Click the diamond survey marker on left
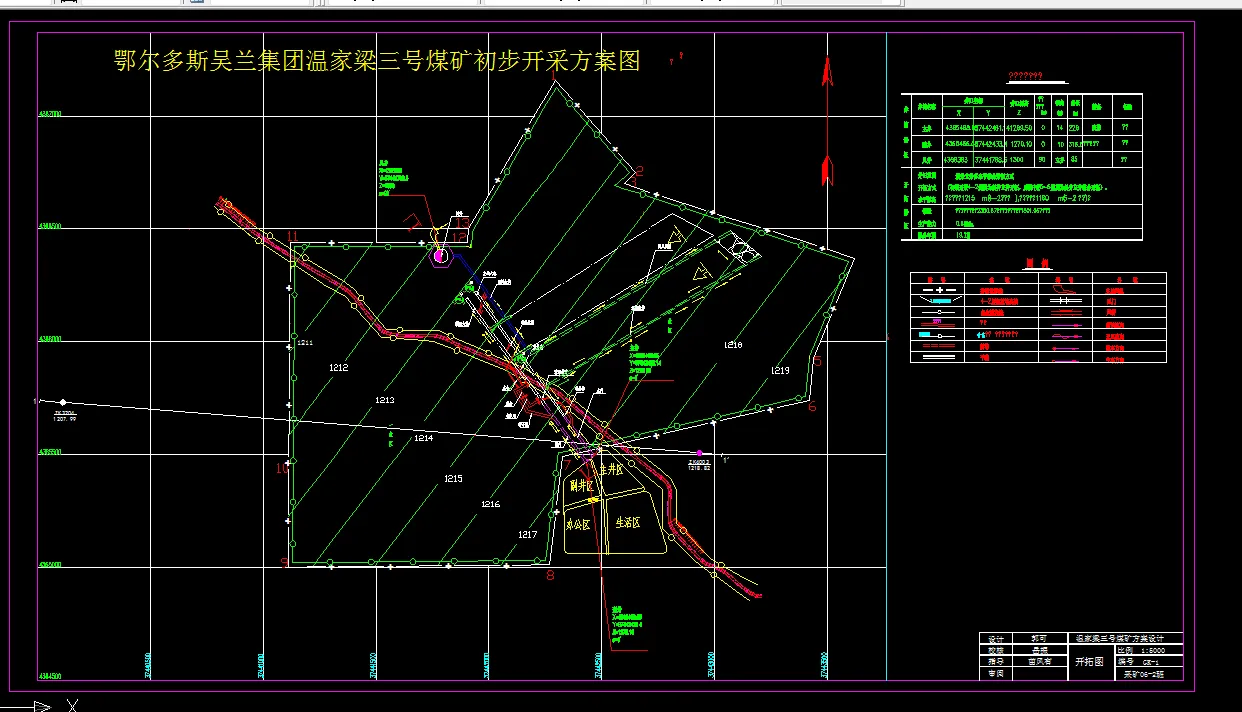 click(x=63, y=402)
